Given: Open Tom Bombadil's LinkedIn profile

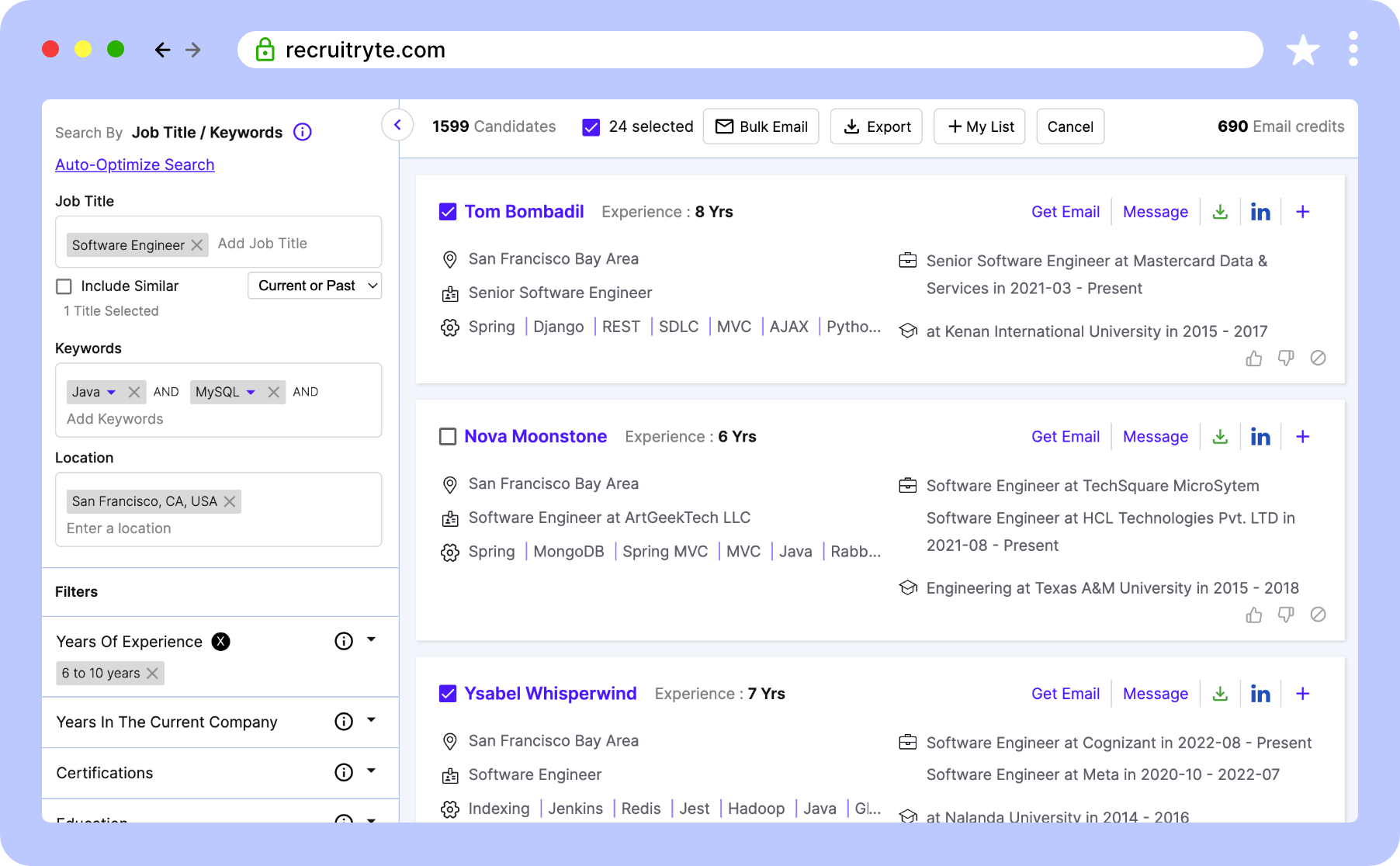Looking at the screenshot, I should [x=1260, y=211].
